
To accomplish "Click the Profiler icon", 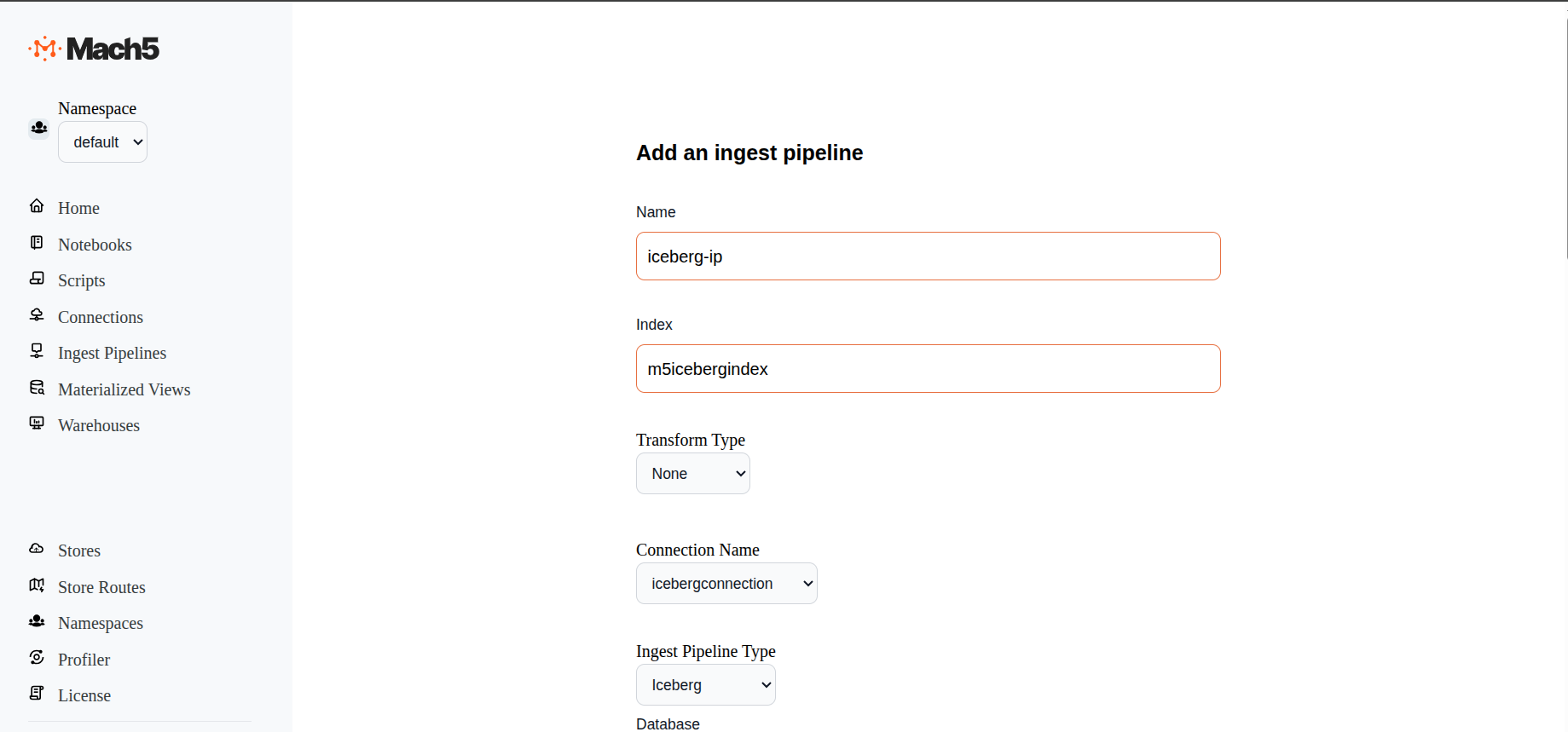I will point(37,657).
